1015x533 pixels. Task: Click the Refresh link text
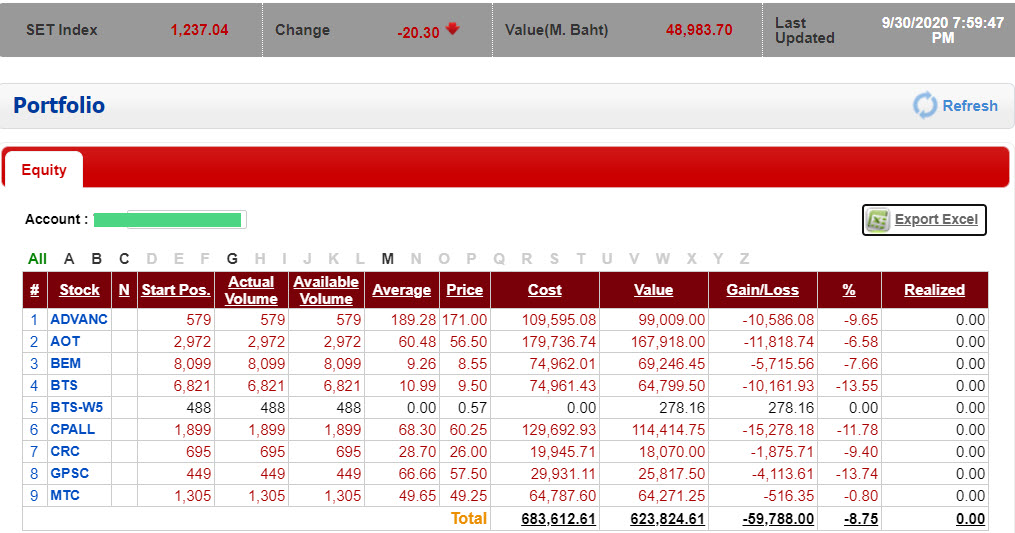pyautogui.click(x=970, y=106)
